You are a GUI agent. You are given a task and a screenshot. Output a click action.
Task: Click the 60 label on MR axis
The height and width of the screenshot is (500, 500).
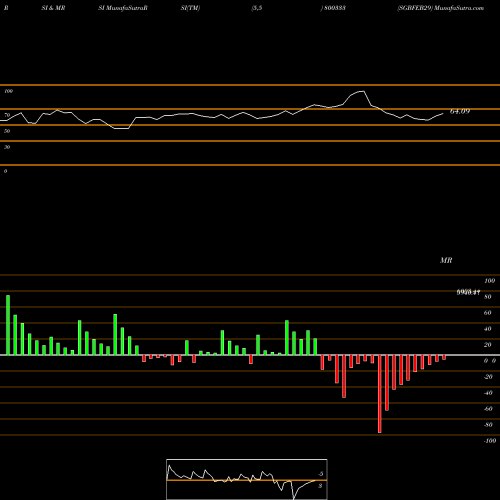488,313
